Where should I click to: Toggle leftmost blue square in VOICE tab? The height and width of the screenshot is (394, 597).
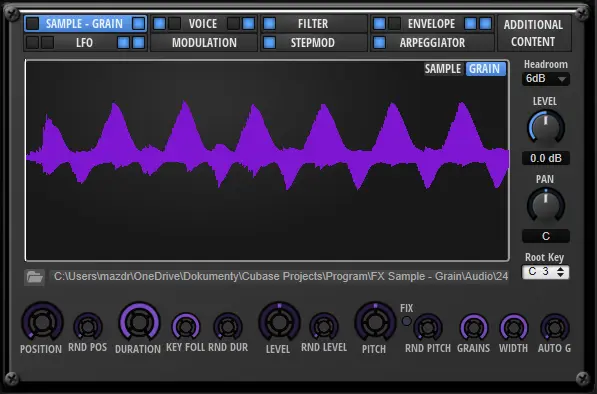[160, 24]
